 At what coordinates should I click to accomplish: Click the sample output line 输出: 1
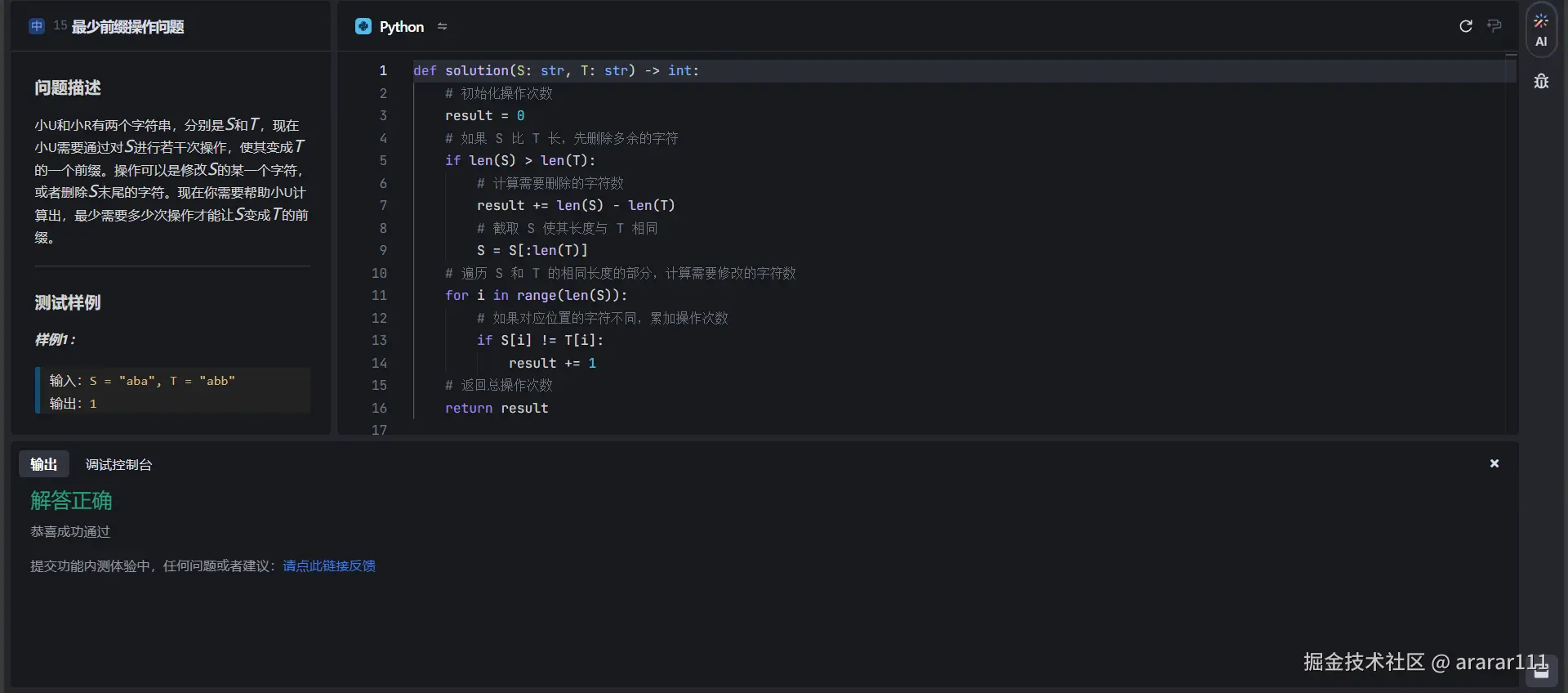coord(73,403)
